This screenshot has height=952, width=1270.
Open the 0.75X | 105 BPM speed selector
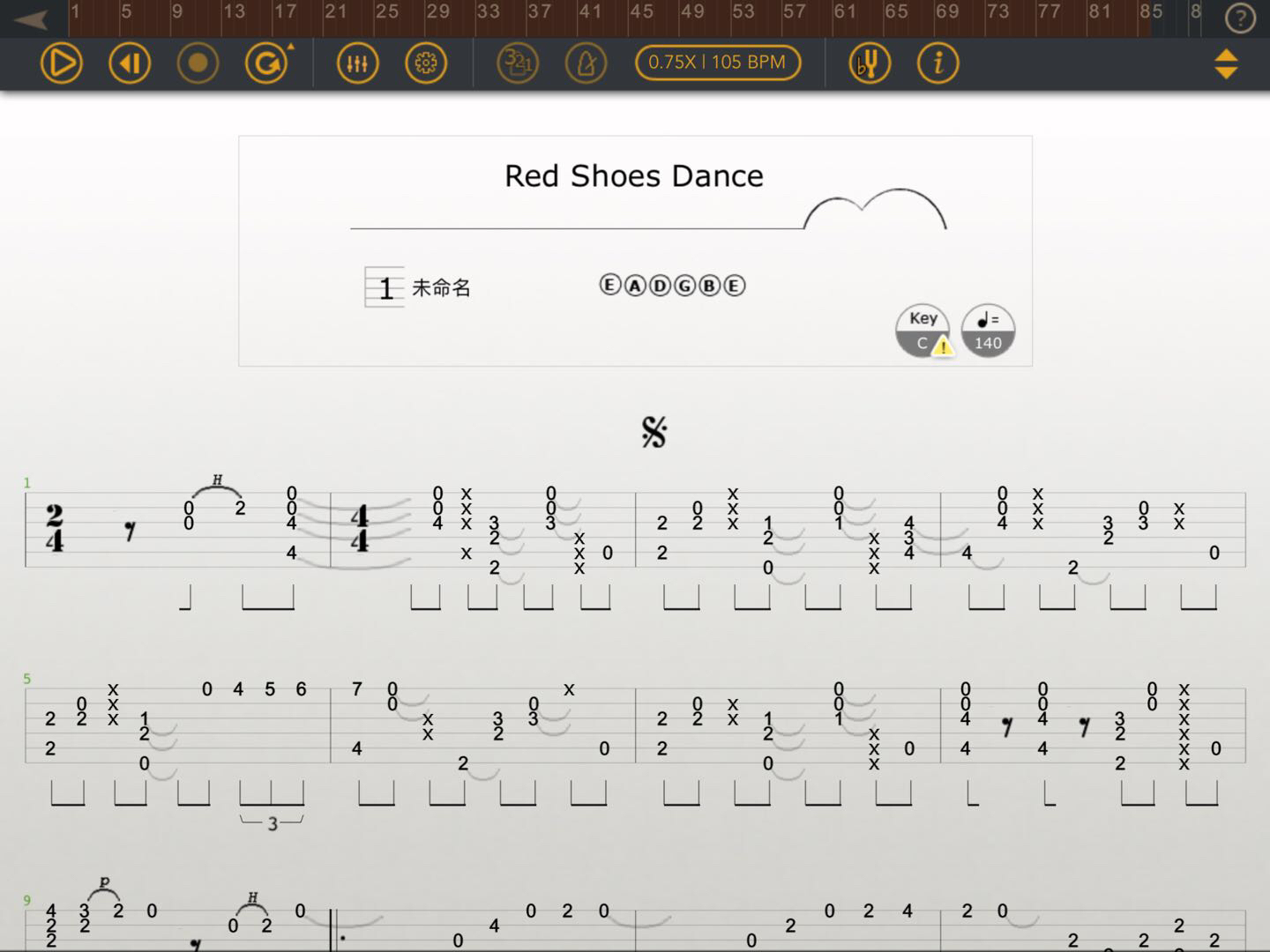tap(717, 63)
